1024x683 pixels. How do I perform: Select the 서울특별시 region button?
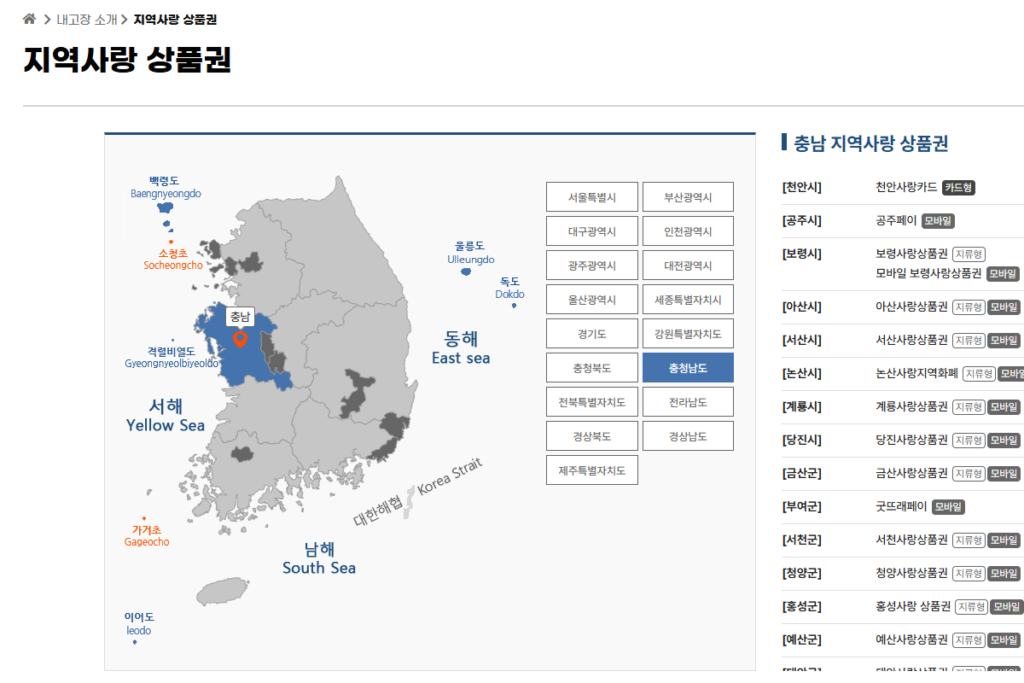point(592,196)
